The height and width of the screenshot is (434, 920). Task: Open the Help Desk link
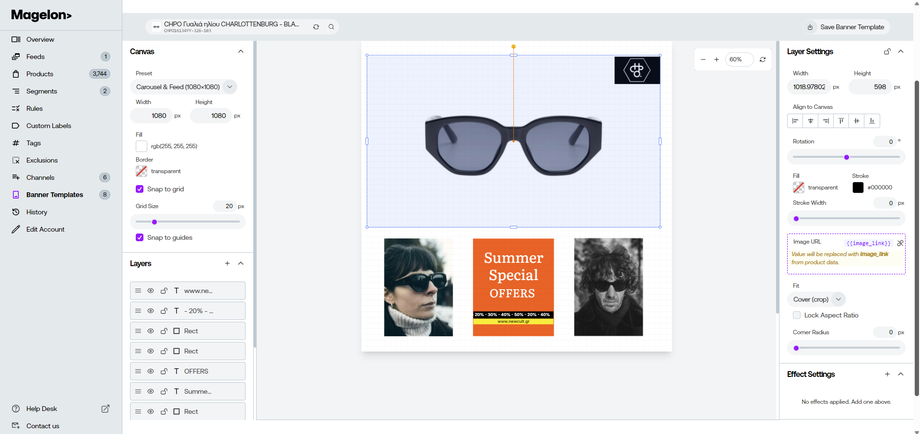click(41, 409)
